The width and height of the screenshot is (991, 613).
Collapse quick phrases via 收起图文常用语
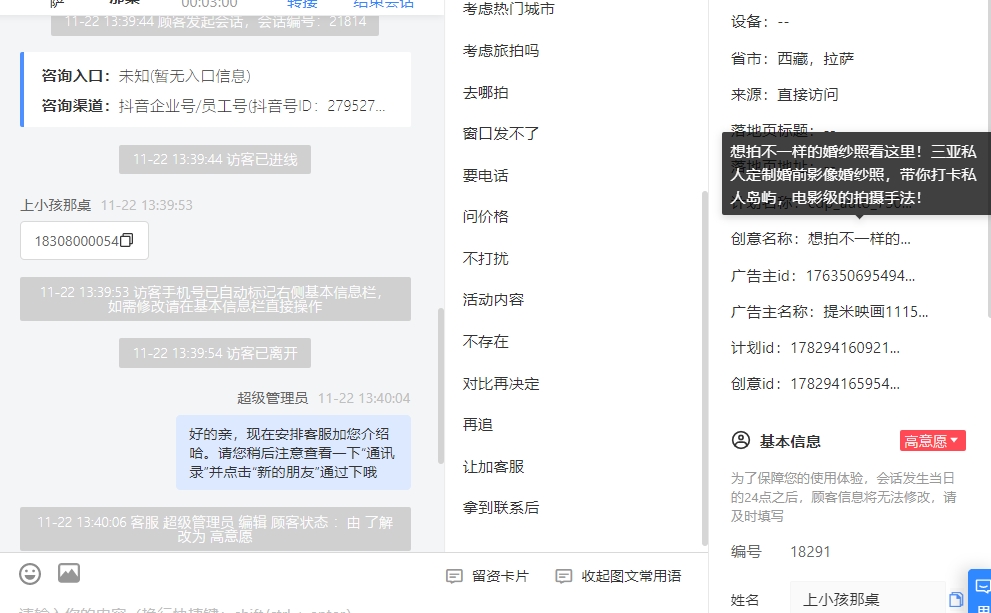(x=618, y=576)
